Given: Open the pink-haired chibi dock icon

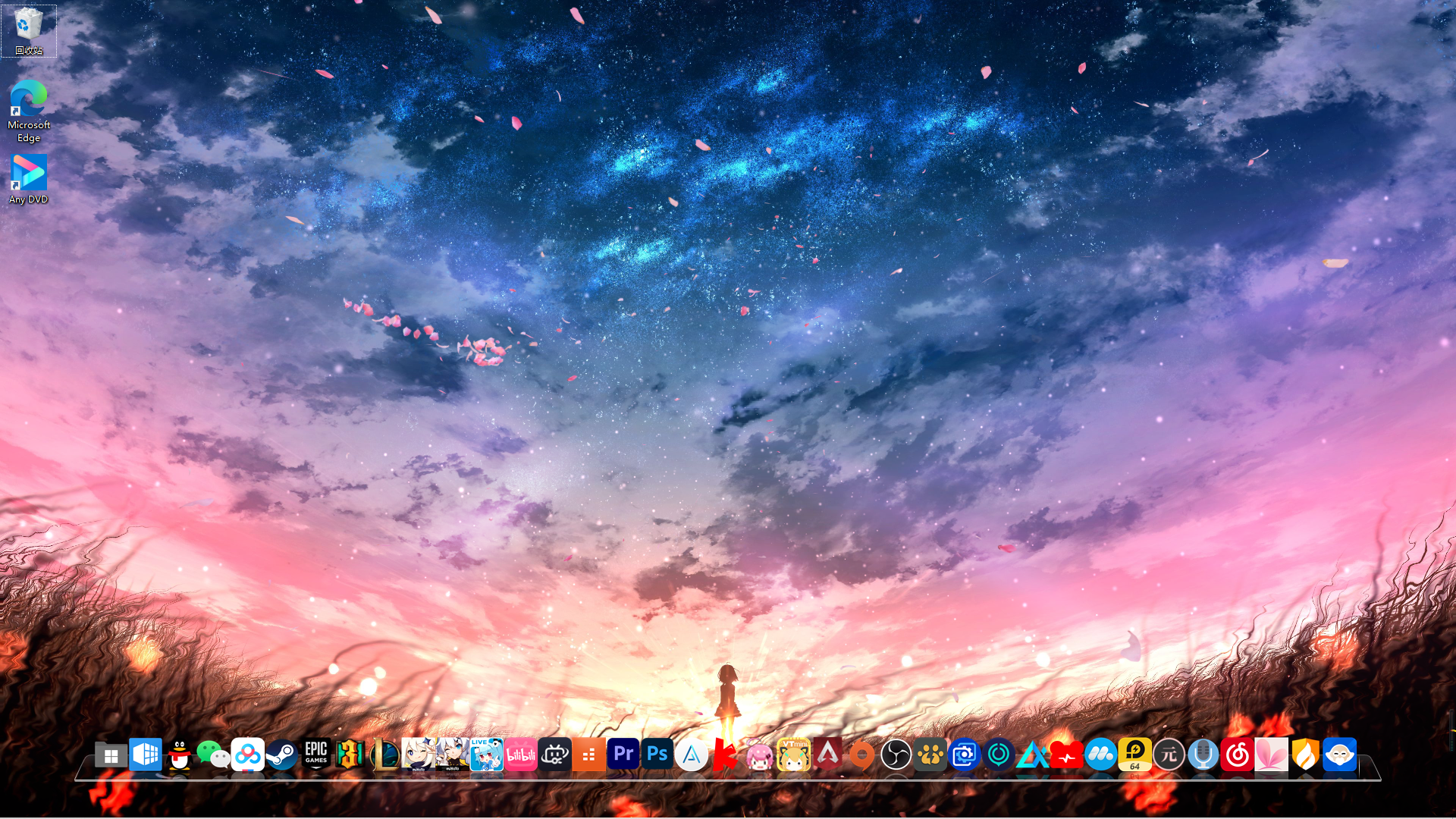Looking at the screenshot, I should [759, 755].
